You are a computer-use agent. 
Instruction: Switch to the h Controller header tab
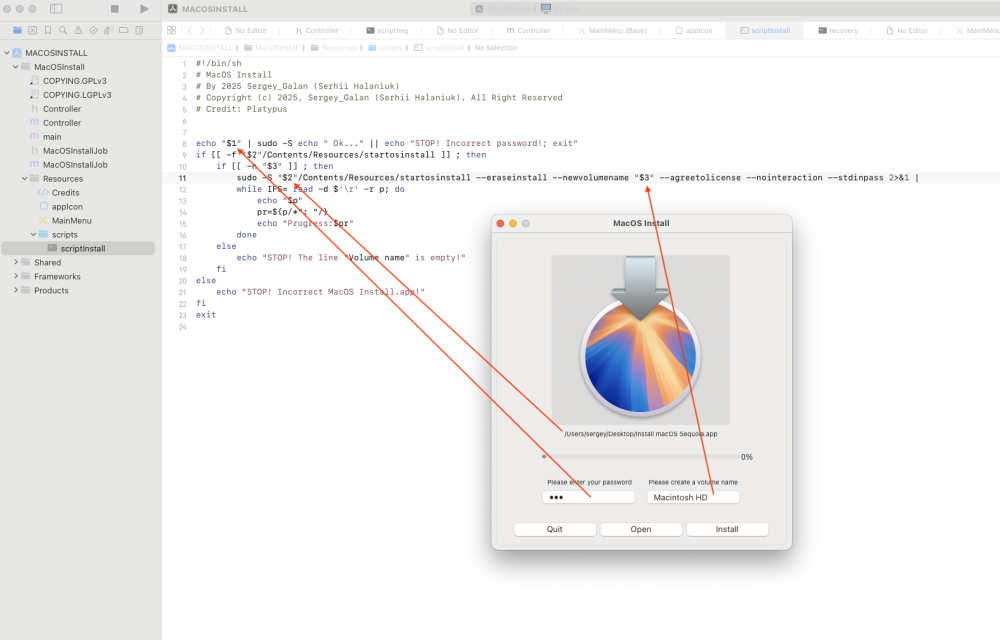pos(317,30)
